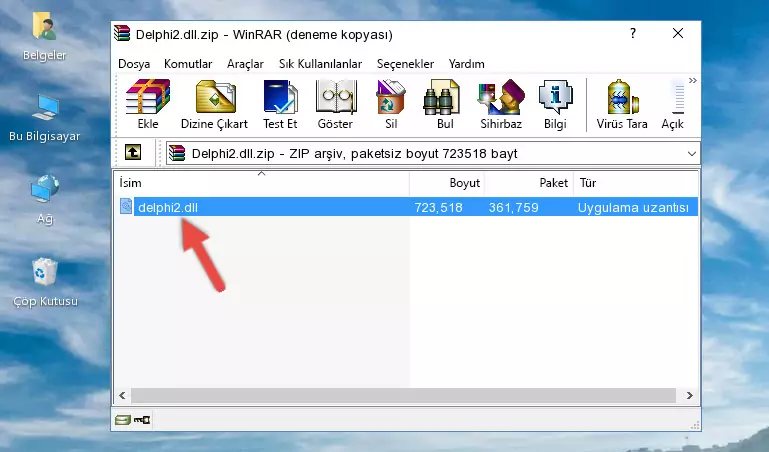Click the Uygulama uzantısı type cell

pyautogui.click(x=633, y=207)
